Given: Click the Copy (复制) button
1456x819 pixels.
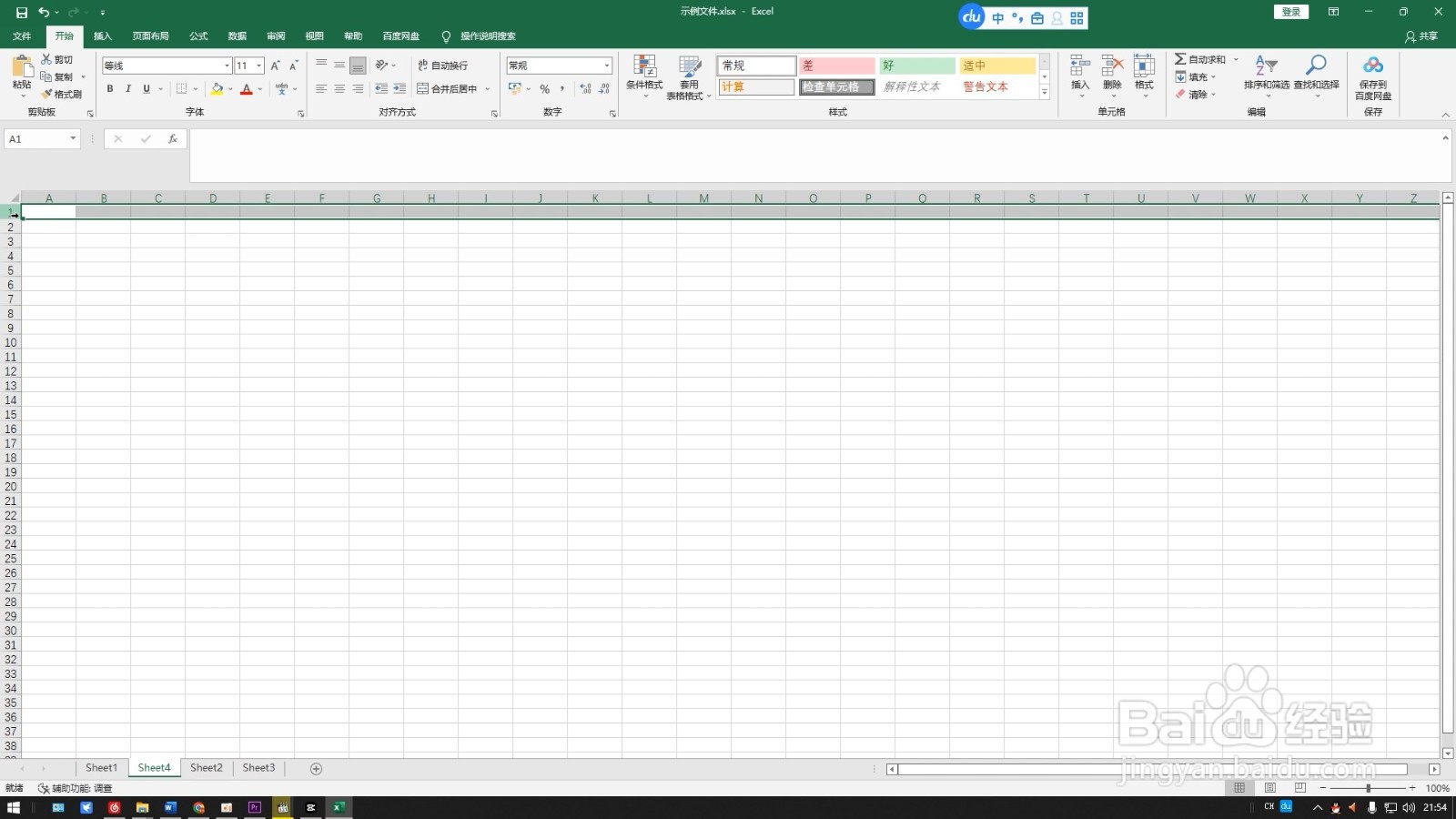Looking at the screenshot, I should [x=56, y=76].
